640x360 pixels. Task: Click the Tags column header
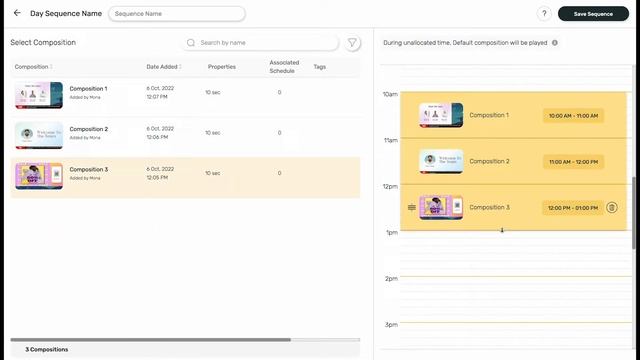click(320, 67)
